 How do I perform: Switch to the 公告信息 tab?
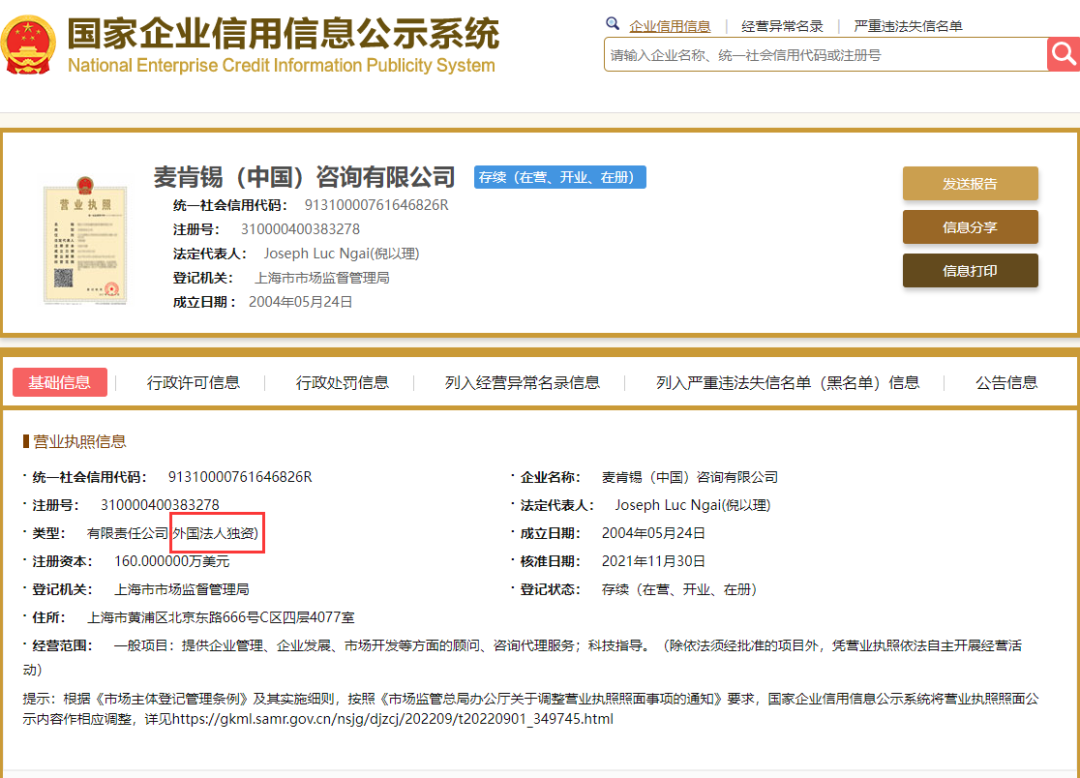1006,383
